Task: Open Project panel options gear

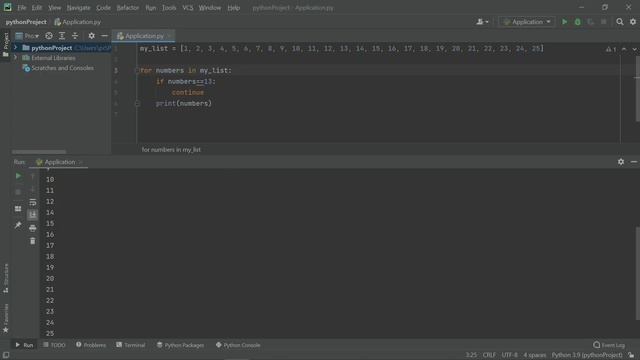Action: [91, 36]
